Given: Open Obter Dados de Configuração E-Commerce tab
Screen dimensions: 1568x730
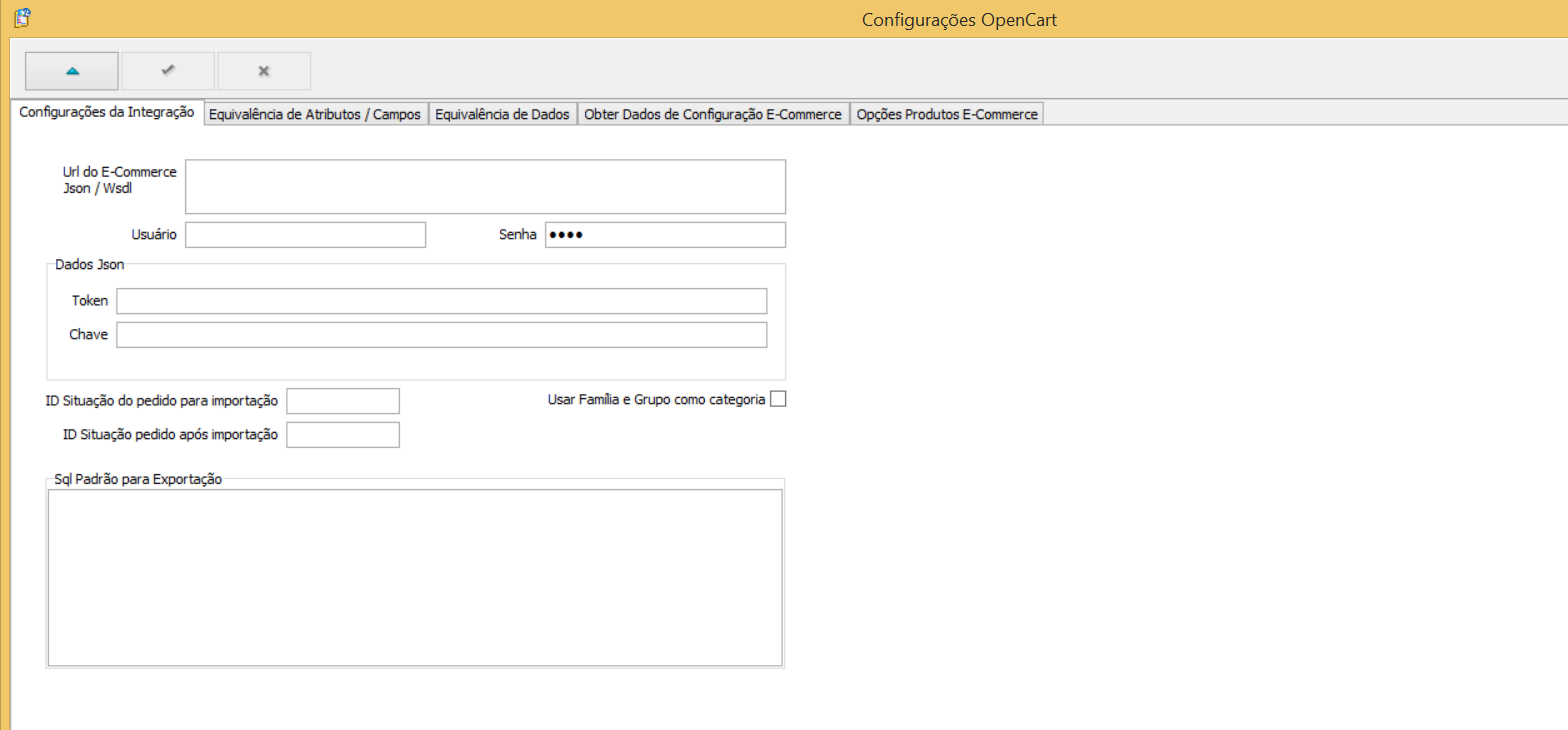Looking at the screenshot, I should coord(713,115).
